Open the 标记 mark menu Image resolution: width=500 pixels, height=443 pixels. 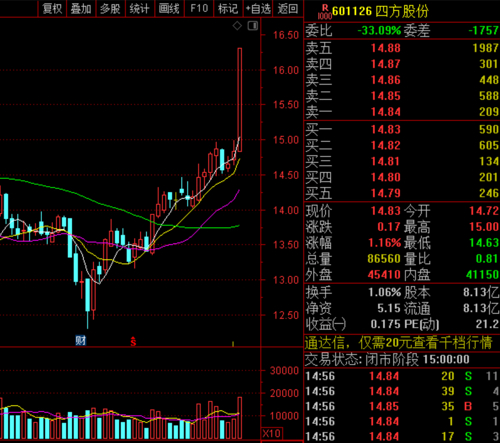click(228, 8)
